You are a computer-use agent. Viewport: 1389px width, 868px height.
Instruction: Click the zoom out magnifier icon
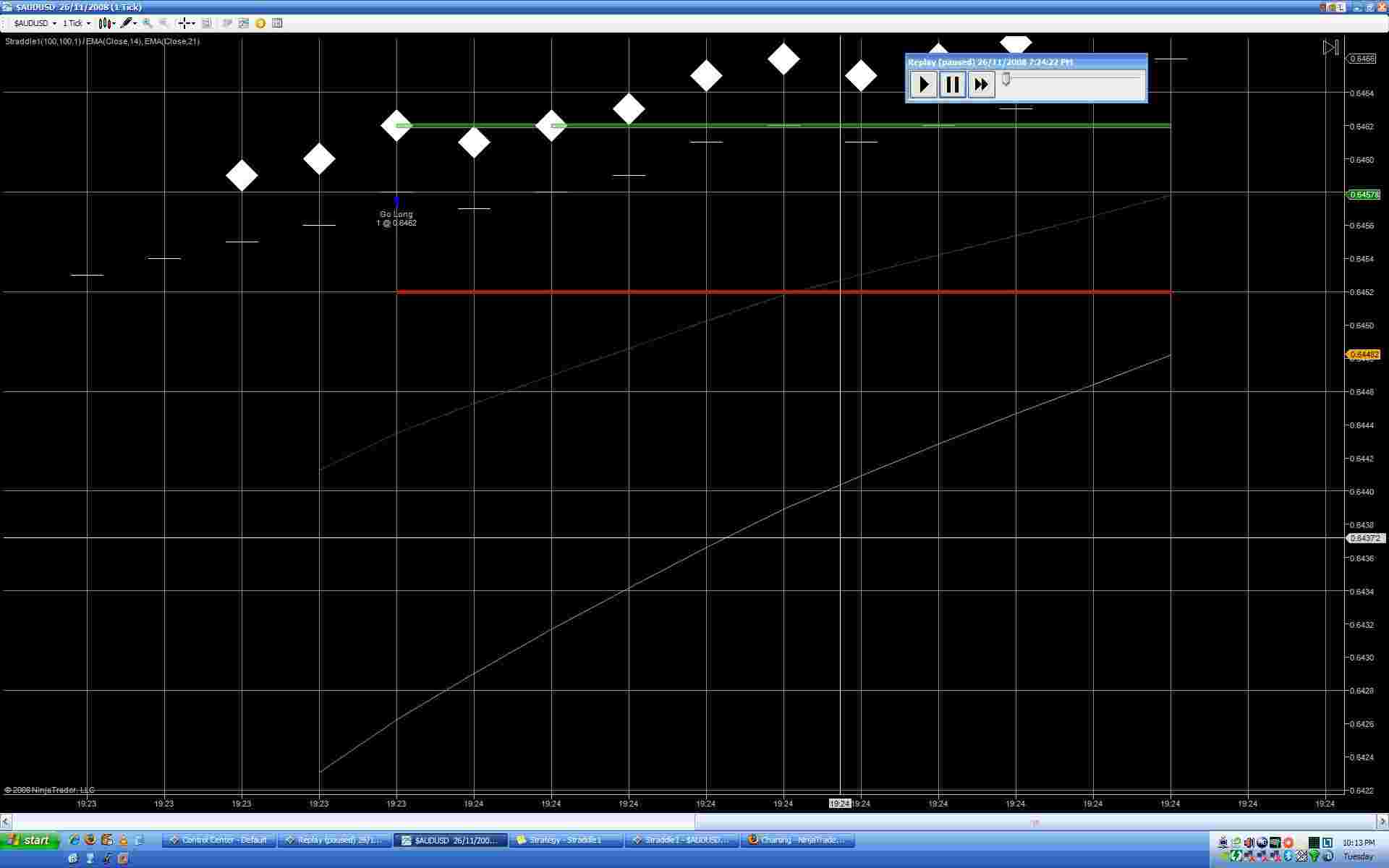(x=163, y=23)
